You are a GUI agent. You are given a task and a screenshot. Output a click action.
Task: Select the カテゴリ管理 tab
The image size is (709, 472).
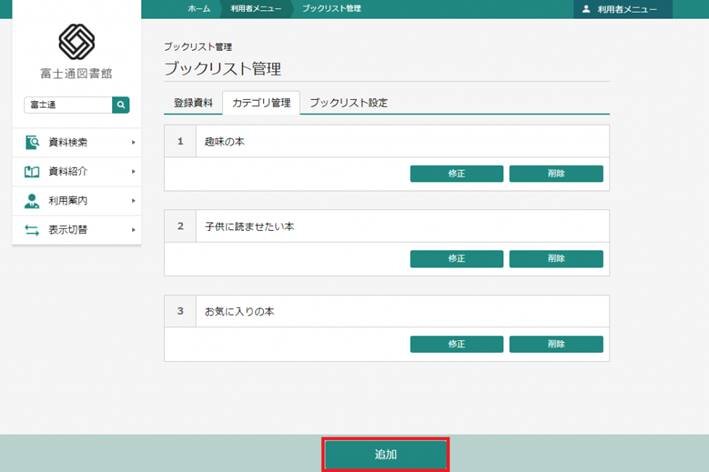coord(260,103)
